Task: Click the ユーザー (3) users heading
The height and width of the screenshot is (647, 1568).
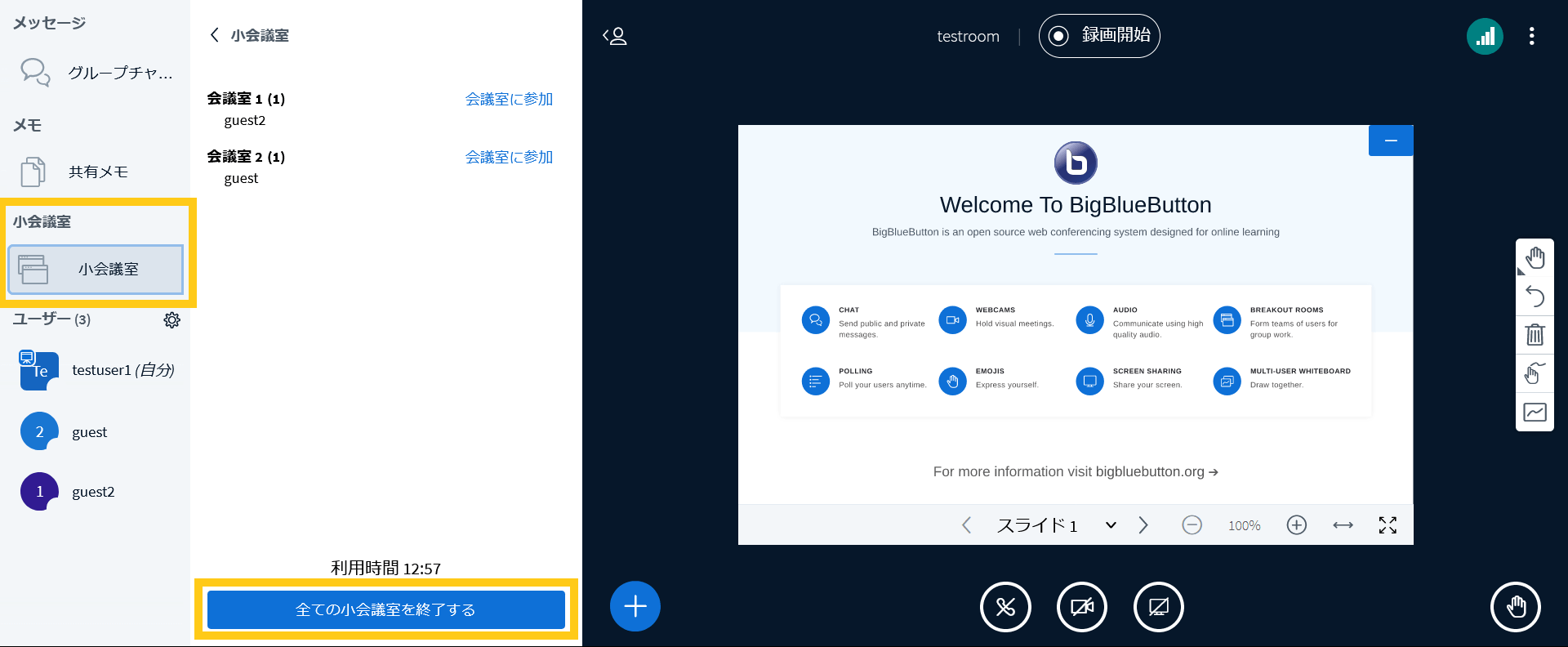Action: [x=51, y=319]
